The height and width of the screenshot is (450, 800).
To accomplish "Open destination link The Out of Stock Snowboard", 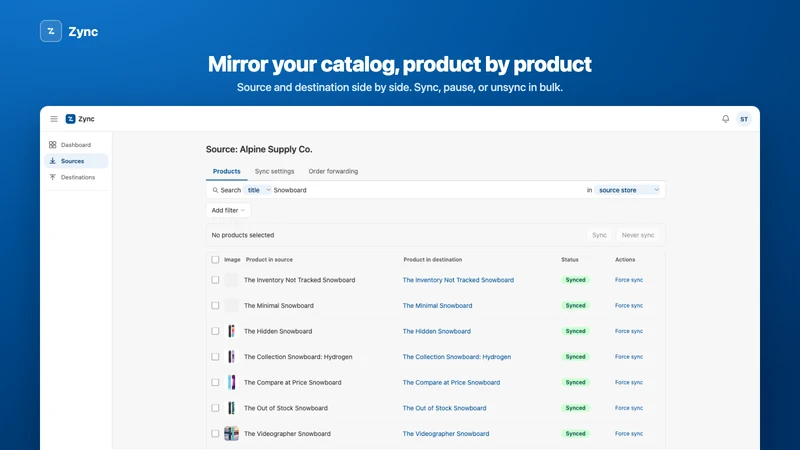I will click(444, 408).
